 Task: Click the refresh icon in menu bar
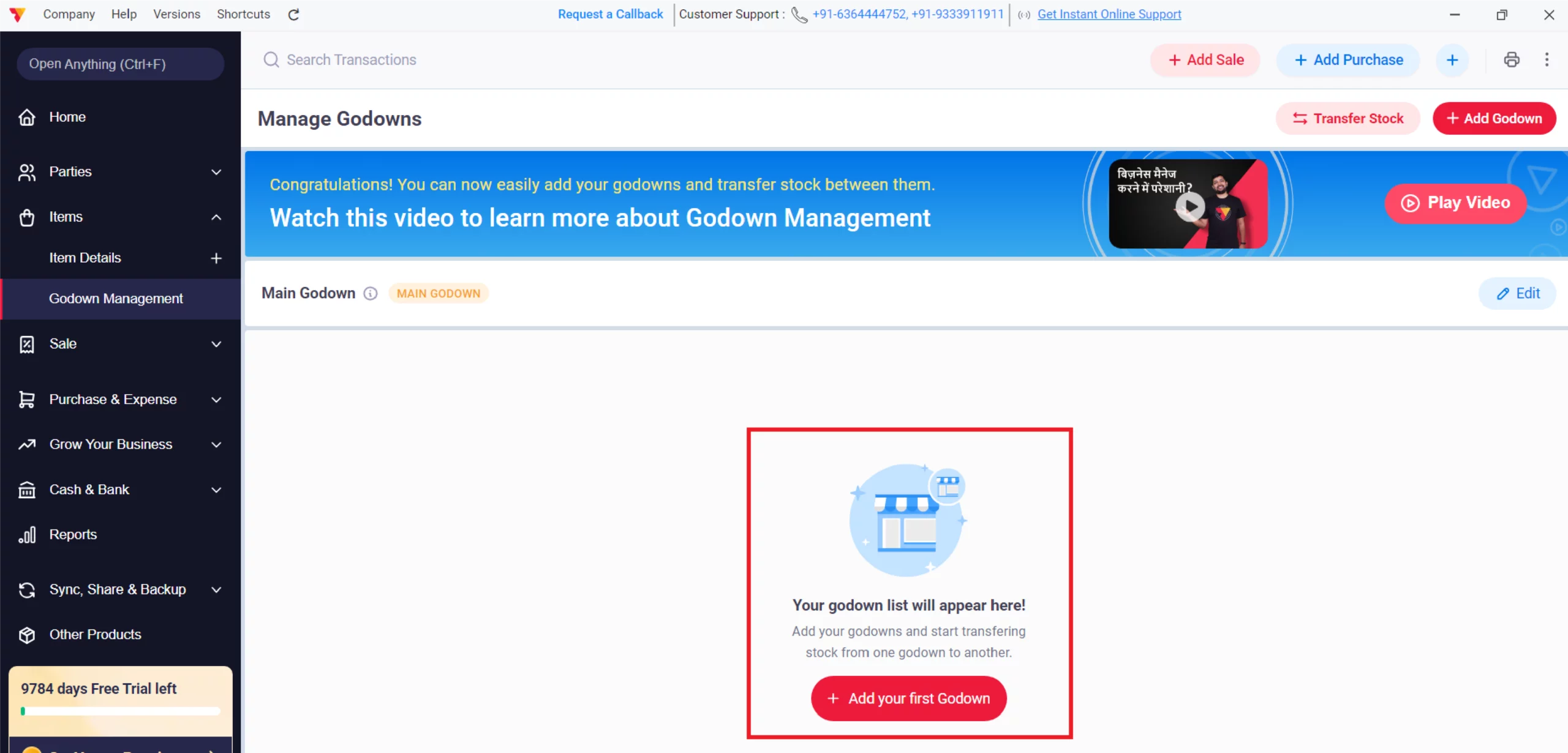click(x=293, y=14)
